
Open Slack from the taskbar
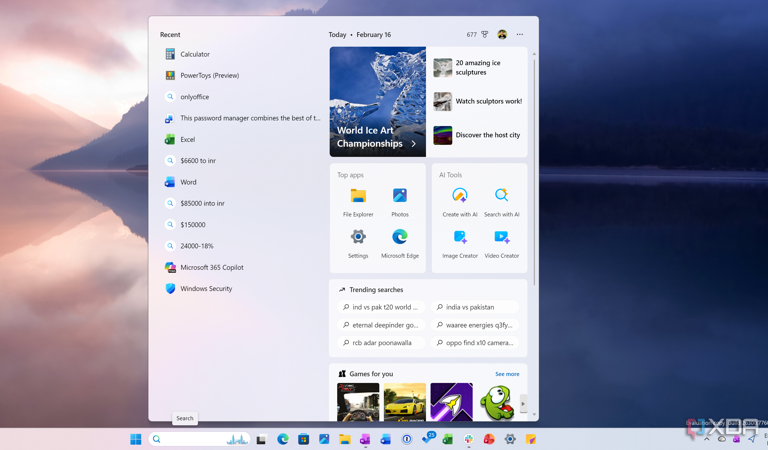469,439
